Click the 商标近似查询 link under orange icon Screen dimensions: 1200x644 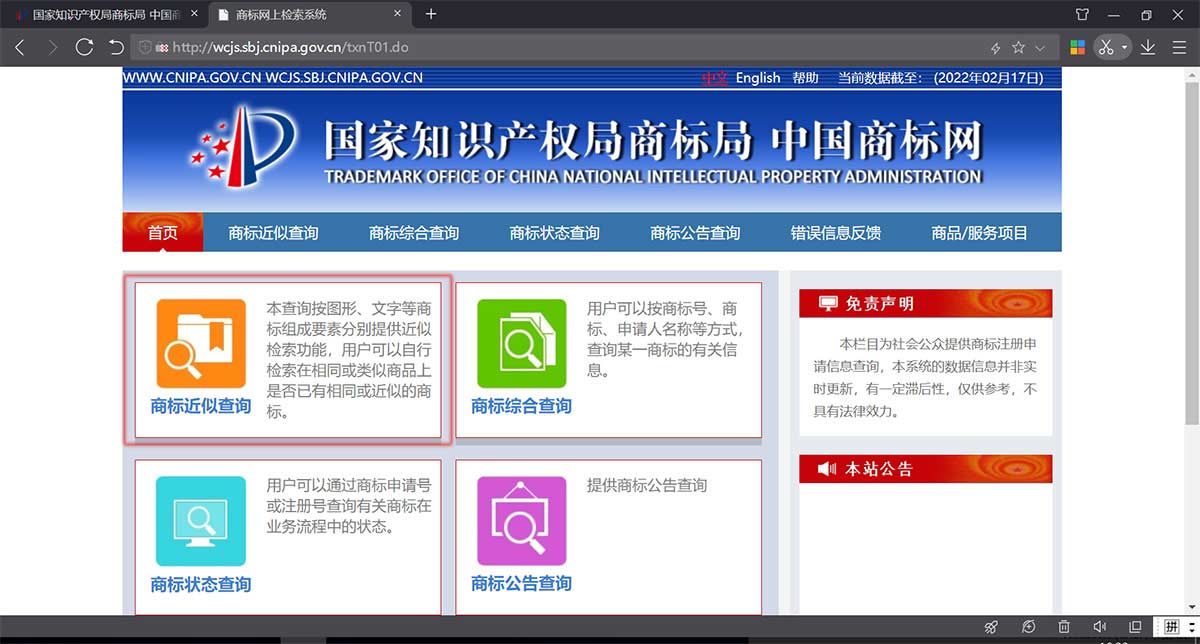(x=201, y=406)
